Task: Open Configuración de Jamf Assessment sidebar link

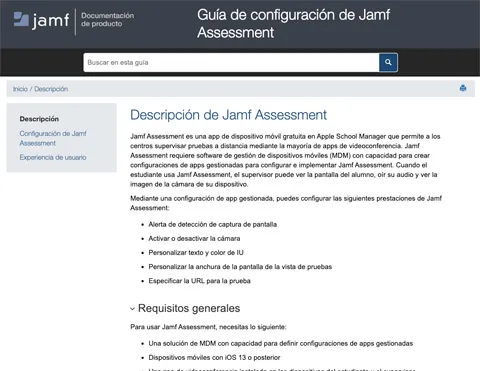Action: (53, 138)
